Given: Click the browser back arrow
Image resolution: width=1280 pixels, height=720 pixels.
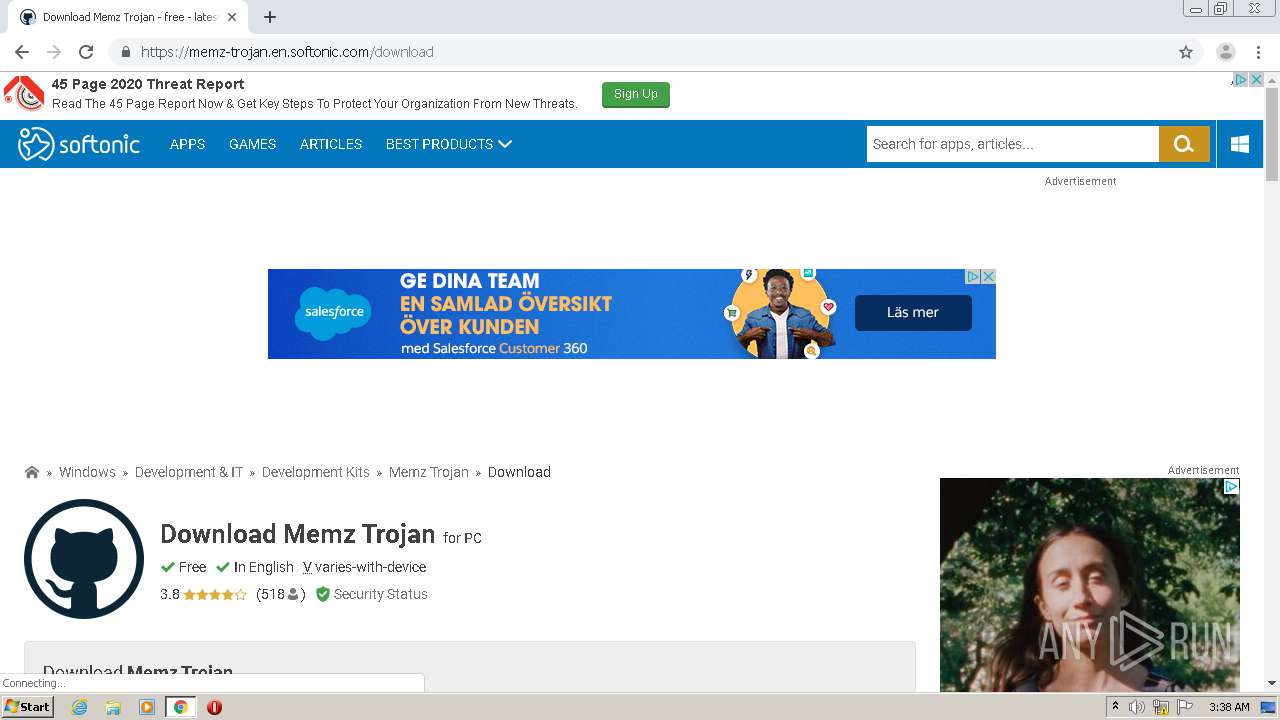Looking at the screenshot, I should 22,52.
